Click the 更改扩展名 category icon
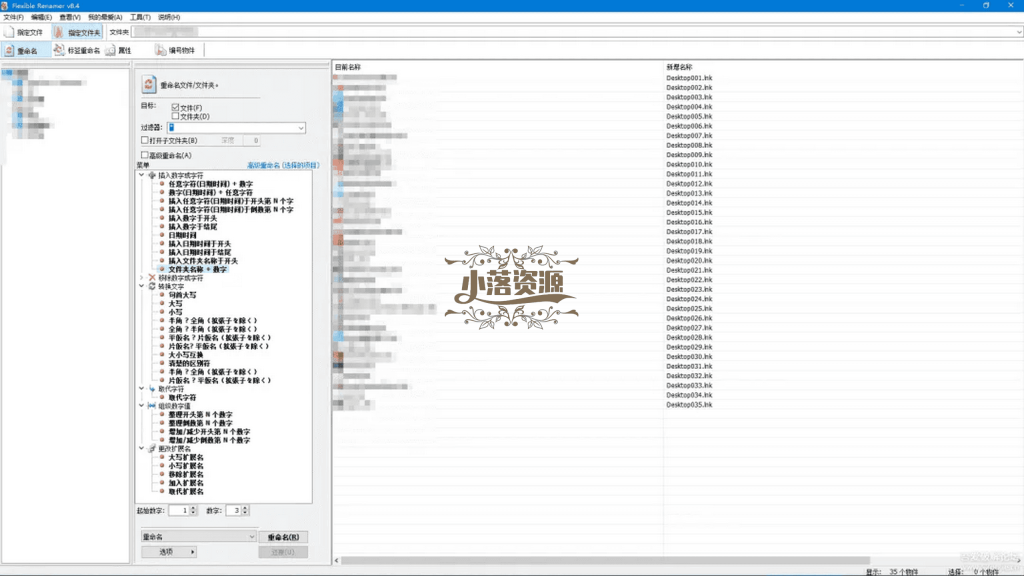 click(152, 449)
